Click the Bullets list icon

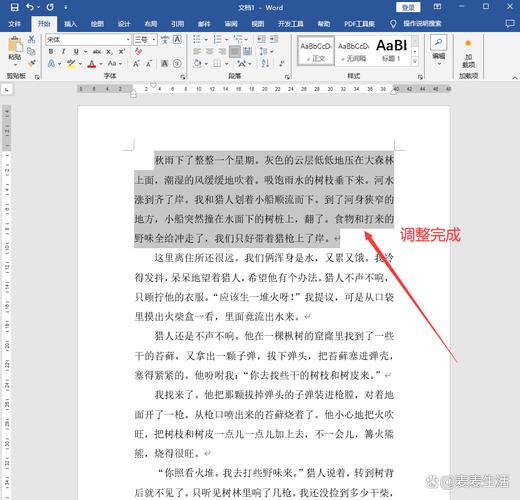point(197,40)
